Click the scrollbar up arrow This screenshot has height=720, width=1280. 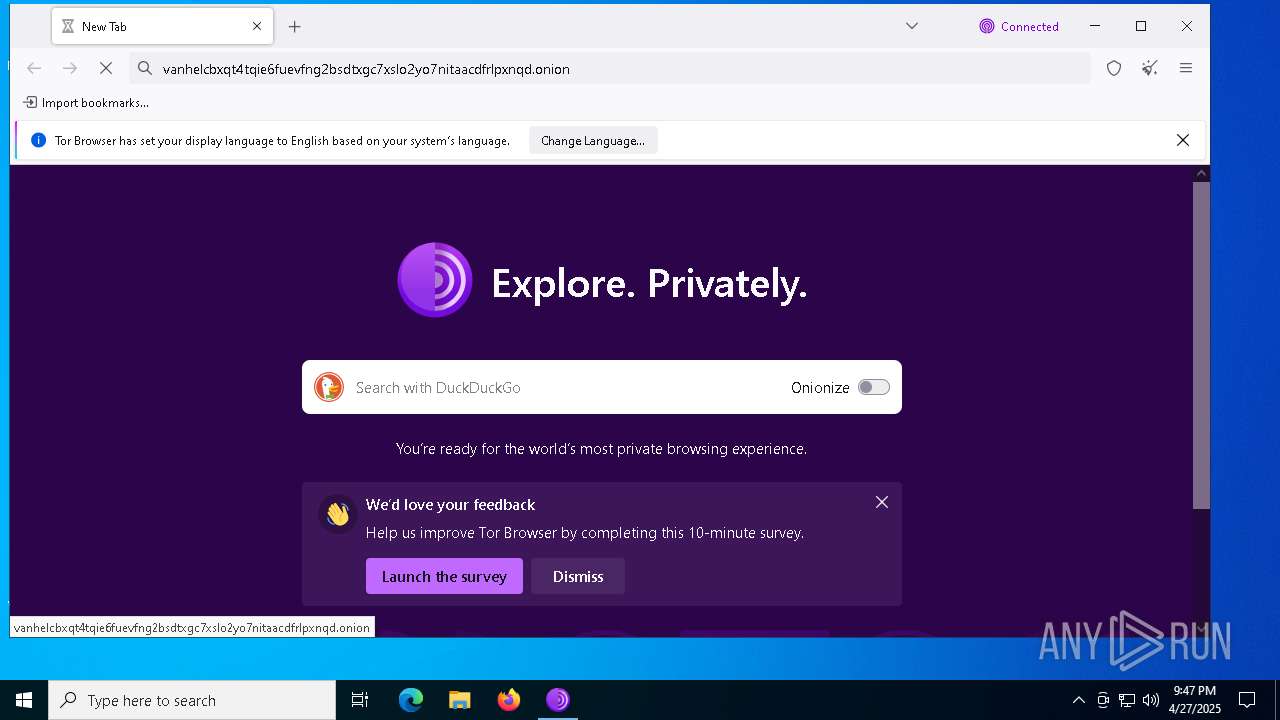1201,173
